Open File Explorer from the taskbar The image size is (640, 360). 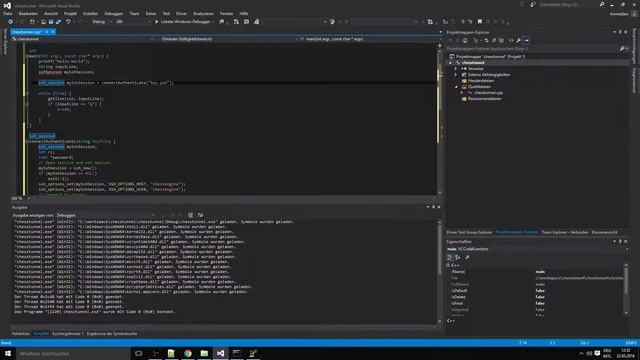(x=204, y=353)
